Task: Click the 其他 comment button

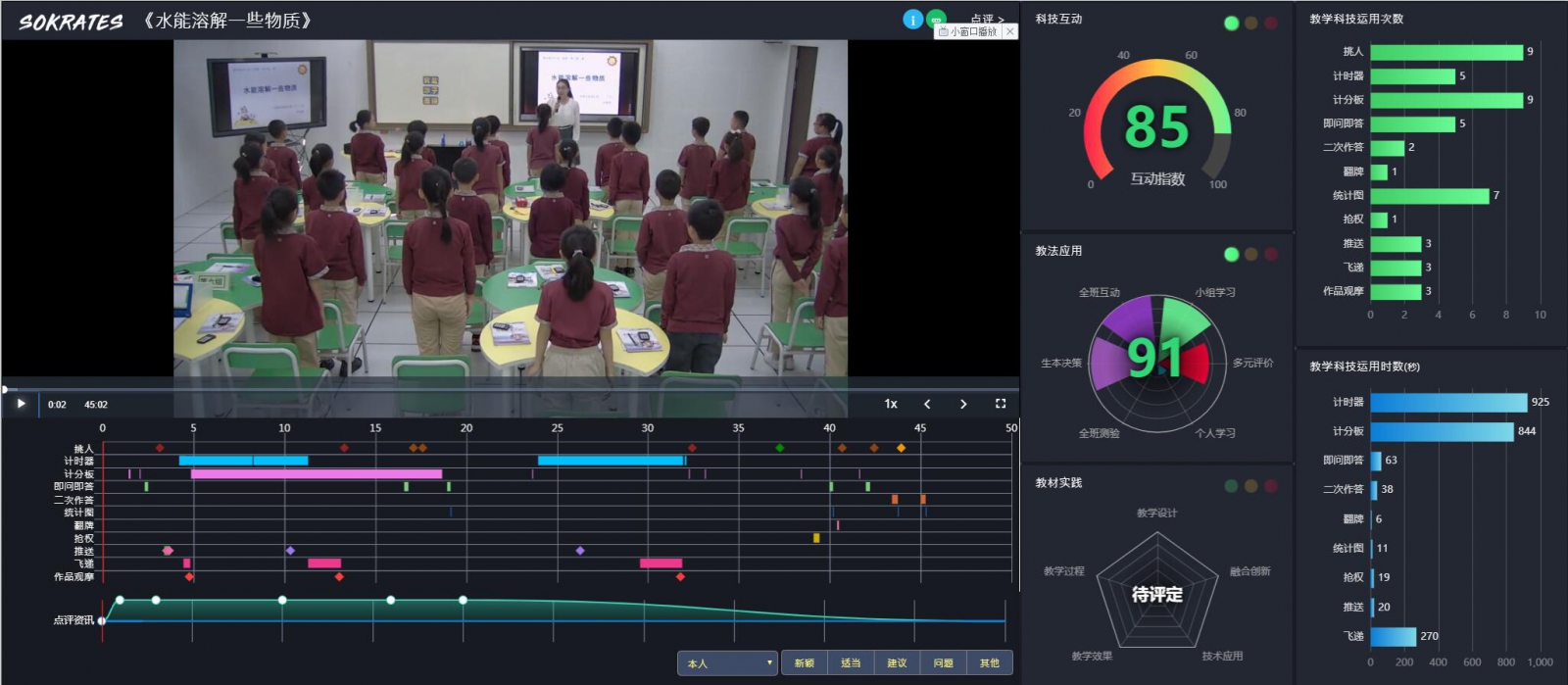Action: tap(990, 663)
